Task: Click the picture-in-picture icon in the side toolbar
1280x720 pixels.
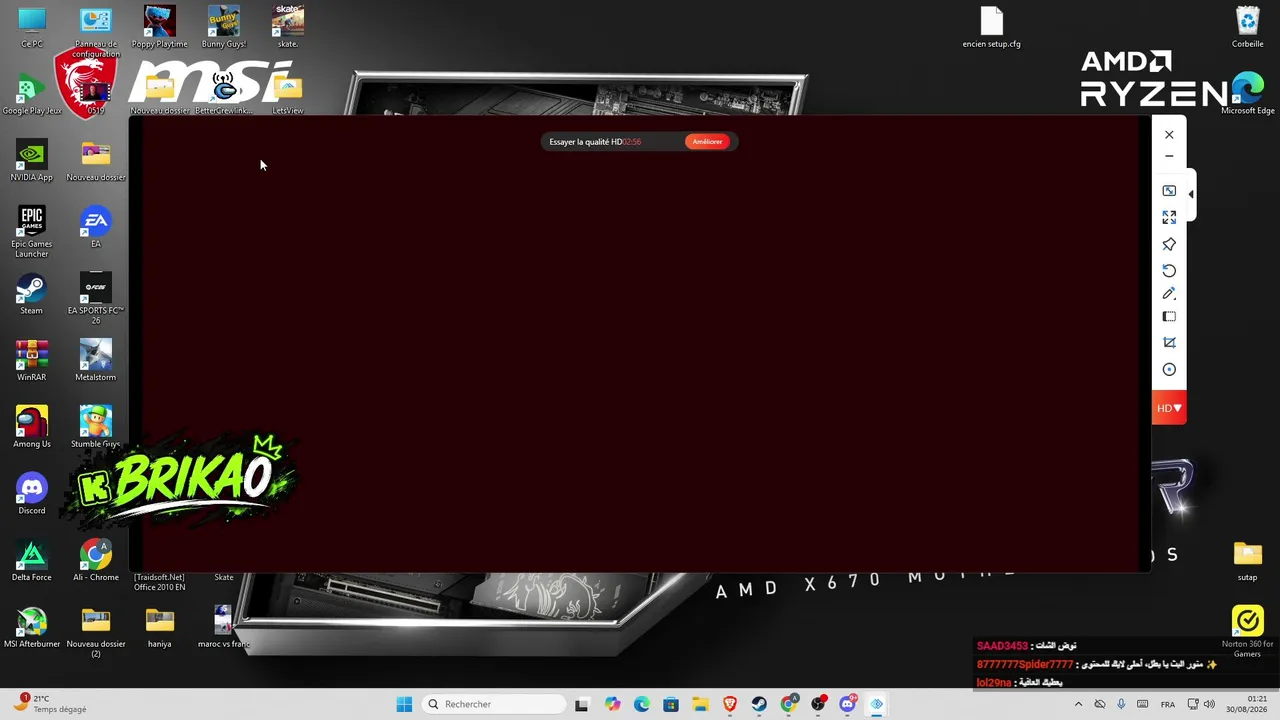Action: (x=1169, y=190)
